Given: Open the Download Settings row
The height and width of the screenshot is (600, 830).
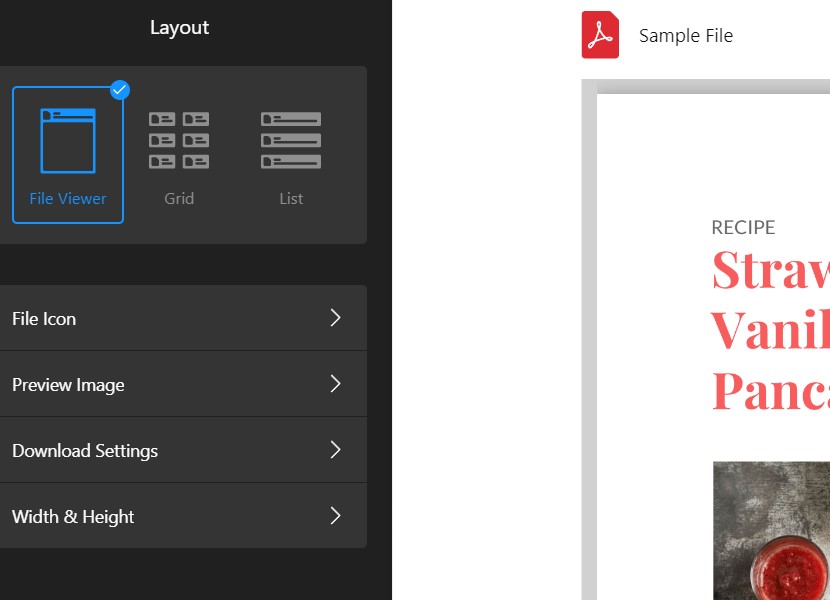Looking at the screenshot, I should [x=150, y=450].
